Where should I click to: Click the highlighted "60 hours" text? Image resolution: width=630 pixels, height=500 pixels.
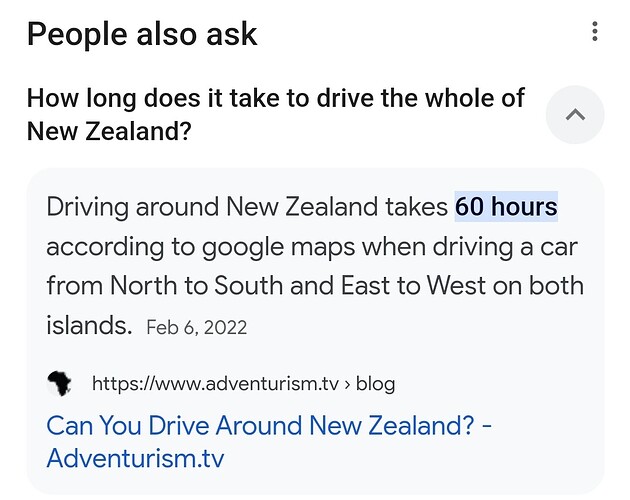pos(506,206)
